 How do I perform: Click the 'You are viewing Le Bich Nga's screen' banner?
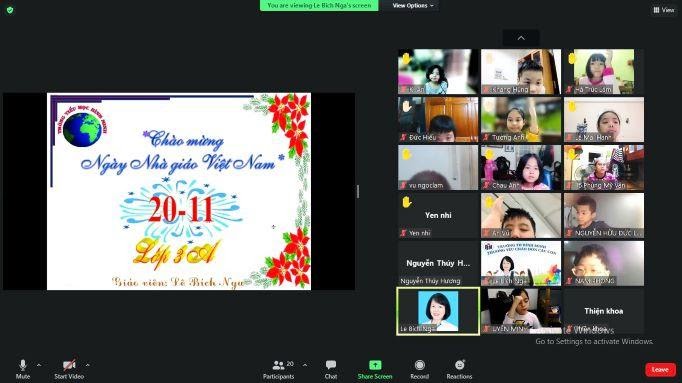click(319, 5)
